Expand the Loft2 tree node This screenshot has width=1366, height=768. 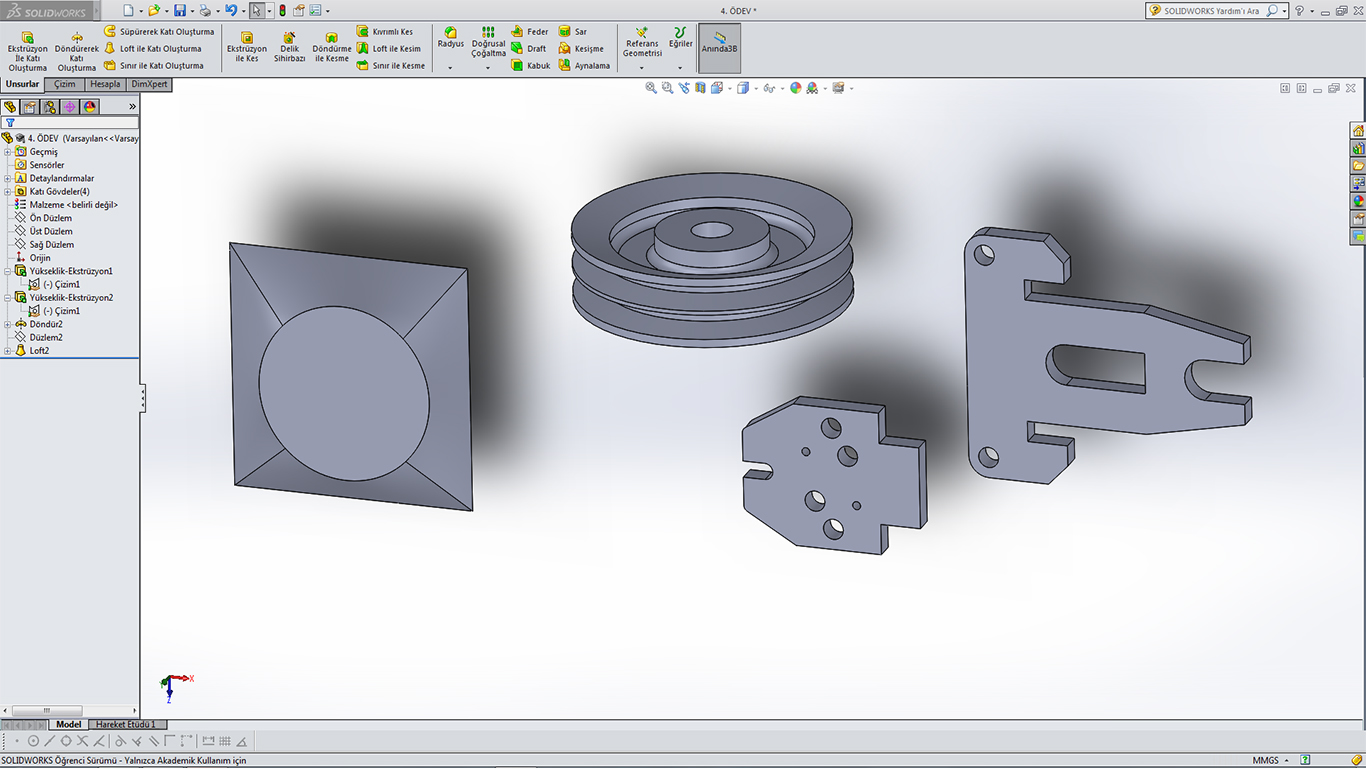(x=8, y=351)
